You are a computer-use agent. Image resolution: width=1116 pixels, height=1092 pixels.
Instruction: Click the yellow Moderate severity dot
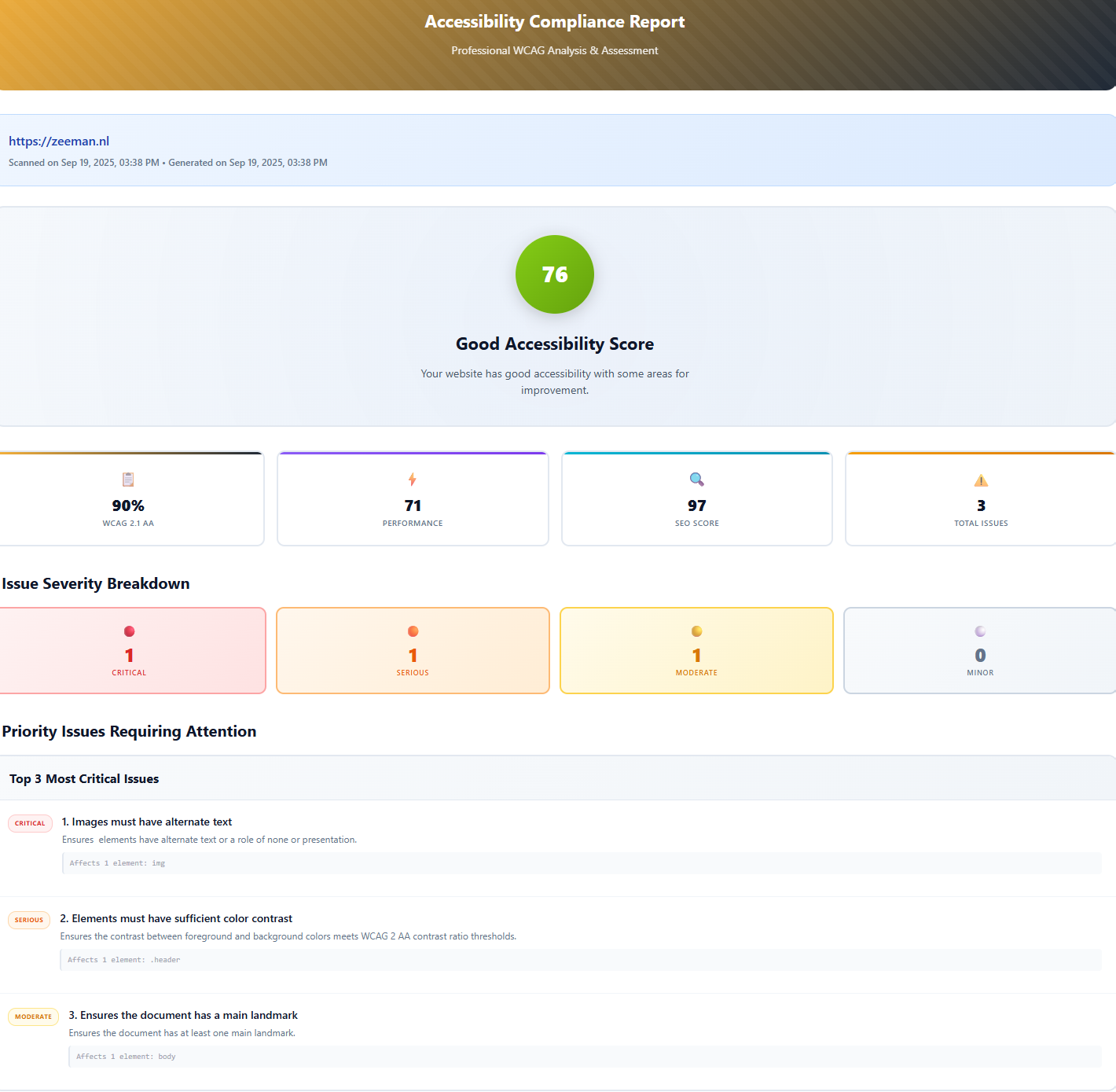click(x=696, y=631)
